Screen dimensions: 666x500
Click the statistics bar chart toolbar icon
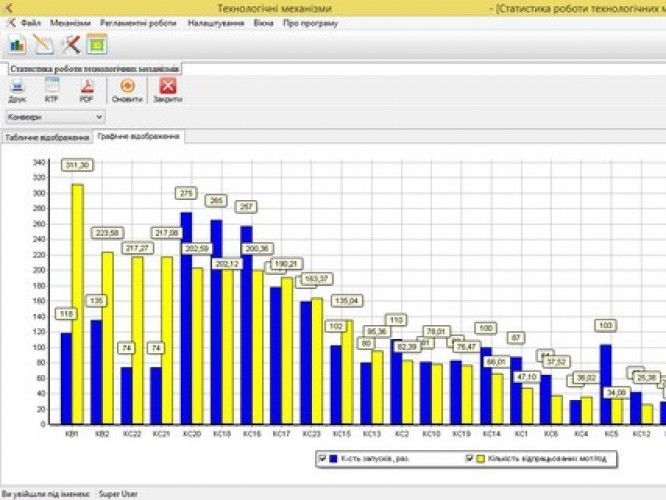click(x=17, y=44)
